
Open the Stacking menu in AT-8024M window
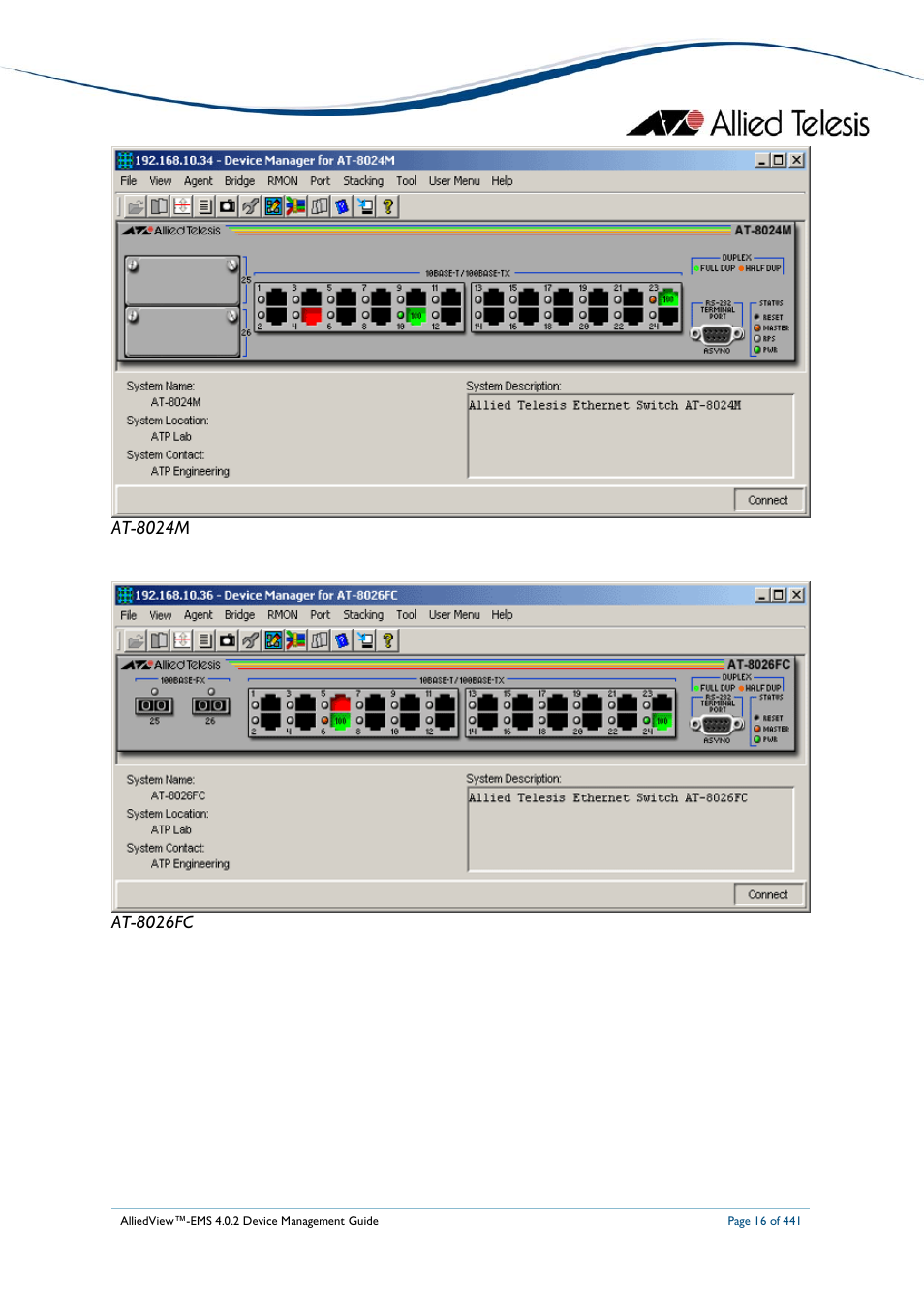[x=363, y=181]
